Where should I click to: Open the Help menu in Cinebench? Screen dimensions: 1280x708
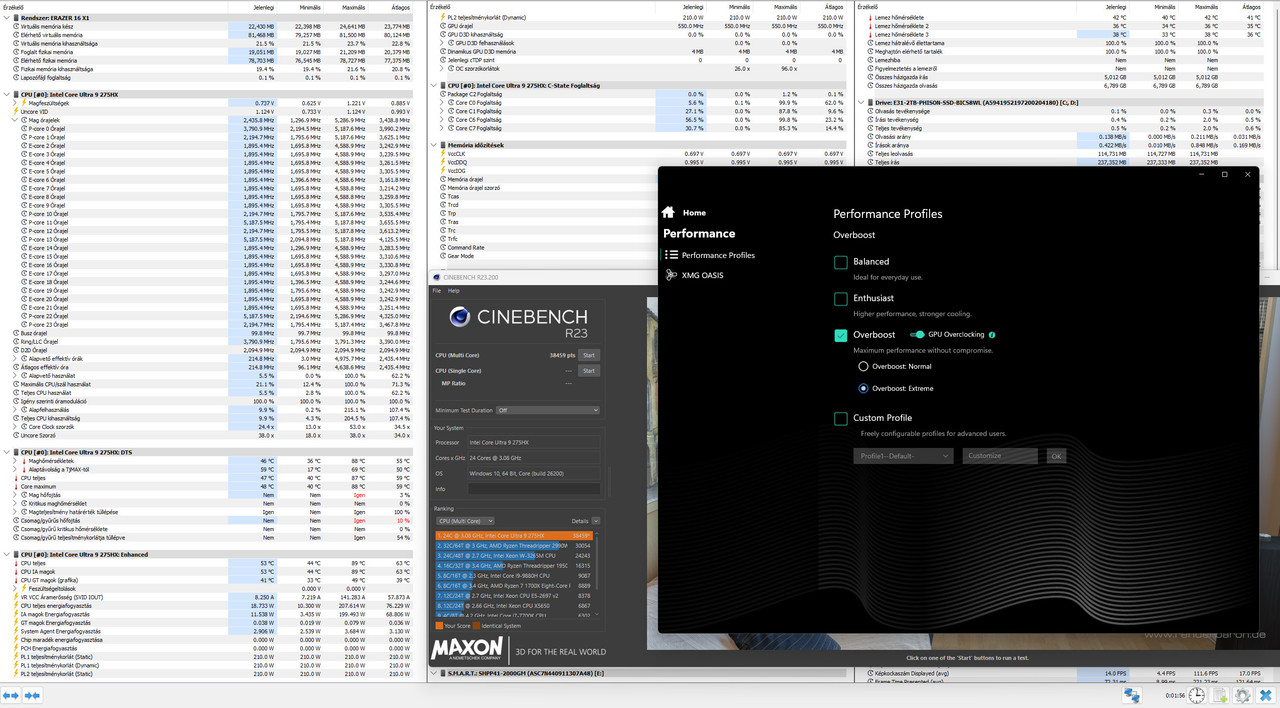coord(454,291)
